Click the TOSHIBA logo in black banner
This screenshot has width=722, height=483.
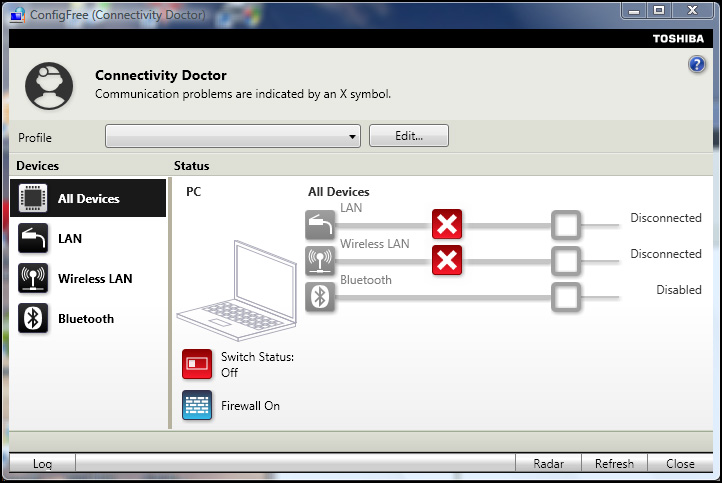pyautogui.click(x=678, y=39)
